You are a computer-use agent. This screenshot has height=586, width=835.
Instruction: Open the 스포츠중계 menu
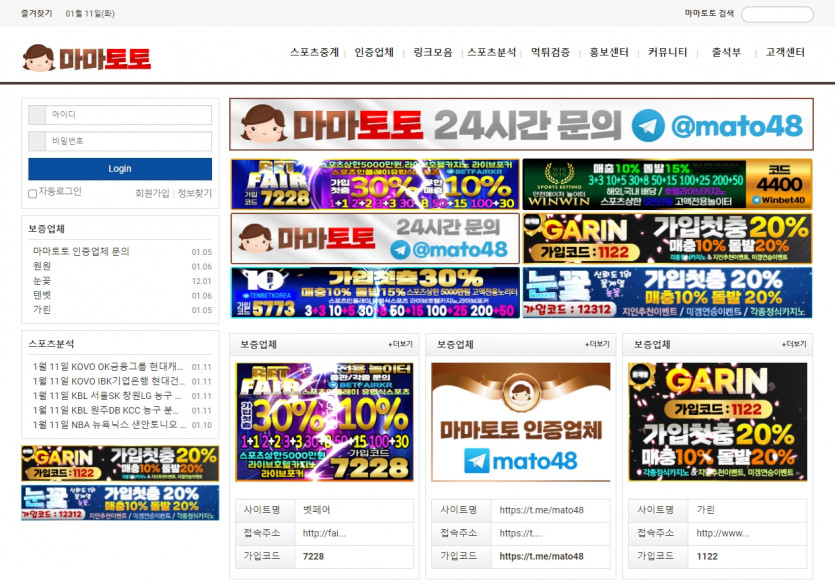314,53
